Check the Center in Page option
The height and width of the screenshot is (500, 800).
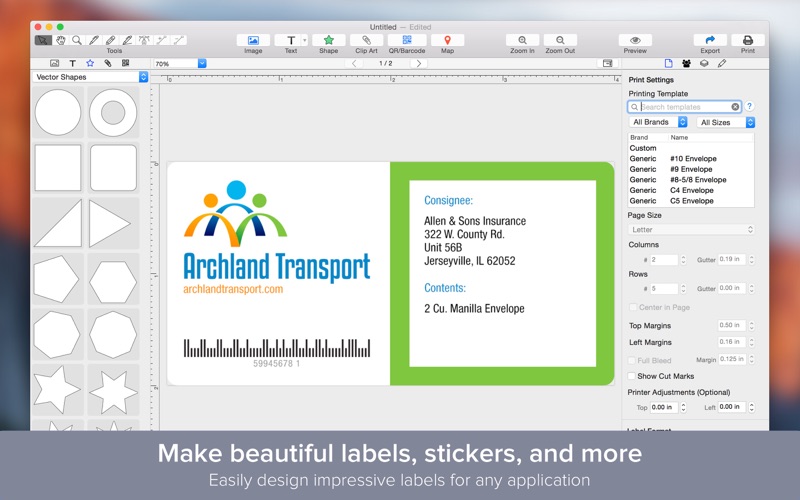(x=632, y=307)
